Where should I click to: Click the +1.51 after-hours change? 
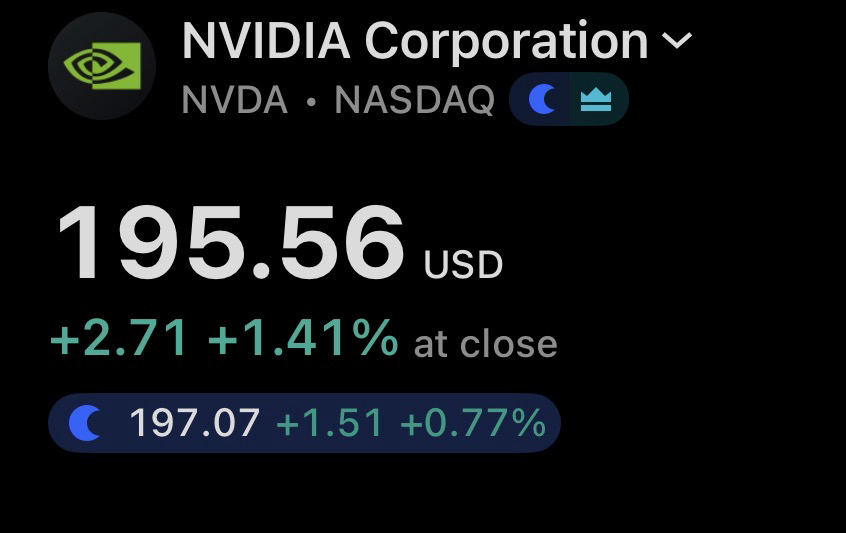pyautogui.click(x=329, y=423)
